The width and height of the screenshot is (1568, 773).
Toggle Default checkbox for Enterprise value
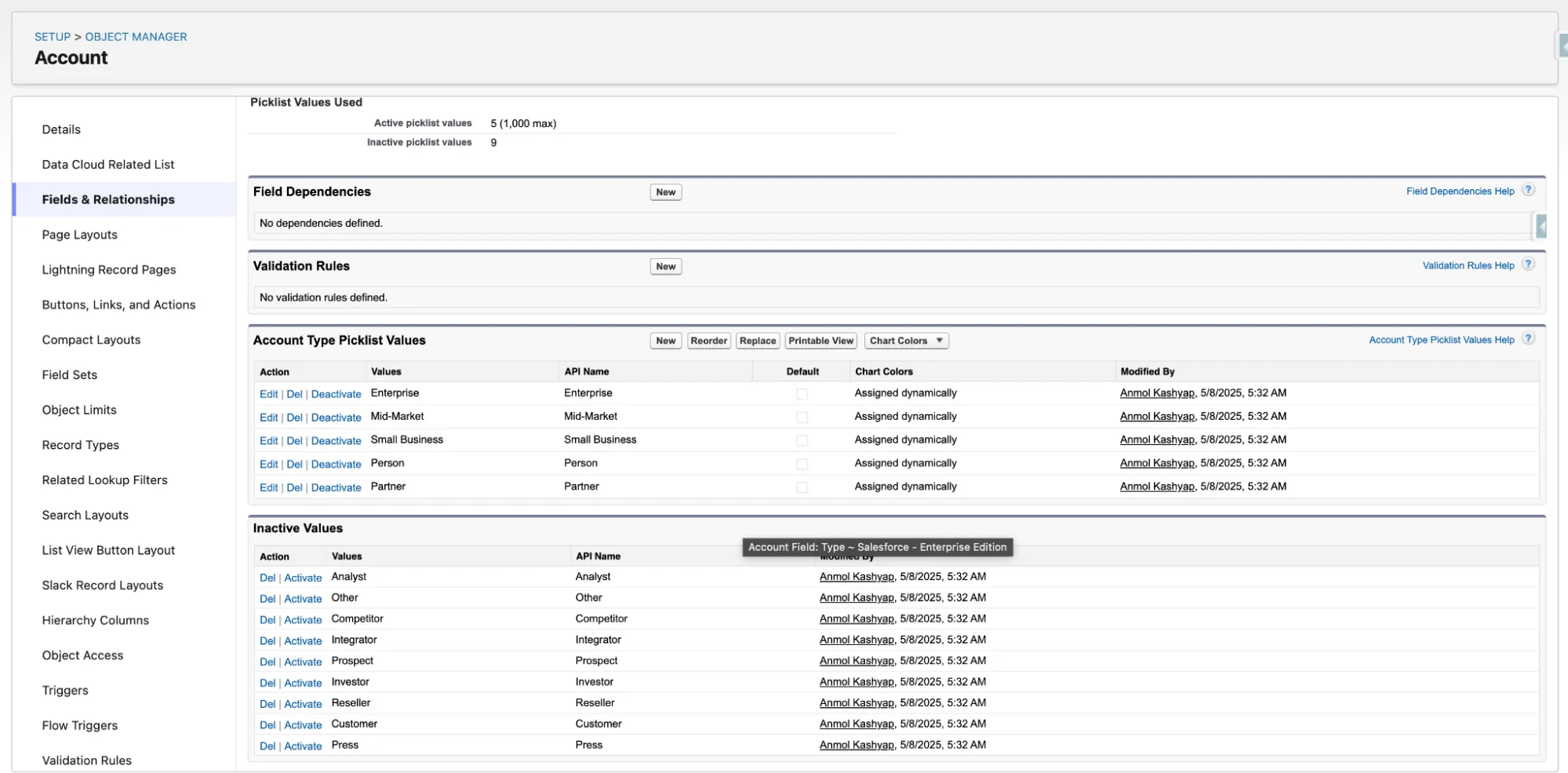coord(802,394)
